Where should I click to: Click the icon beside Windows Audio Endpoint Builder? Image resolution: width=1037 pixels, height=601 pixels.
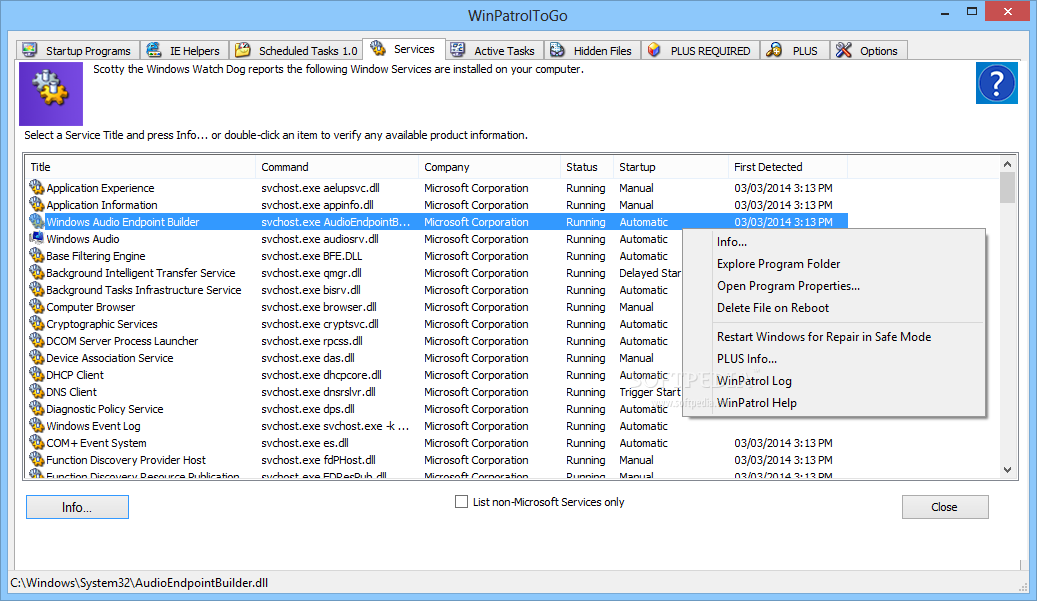36,222
